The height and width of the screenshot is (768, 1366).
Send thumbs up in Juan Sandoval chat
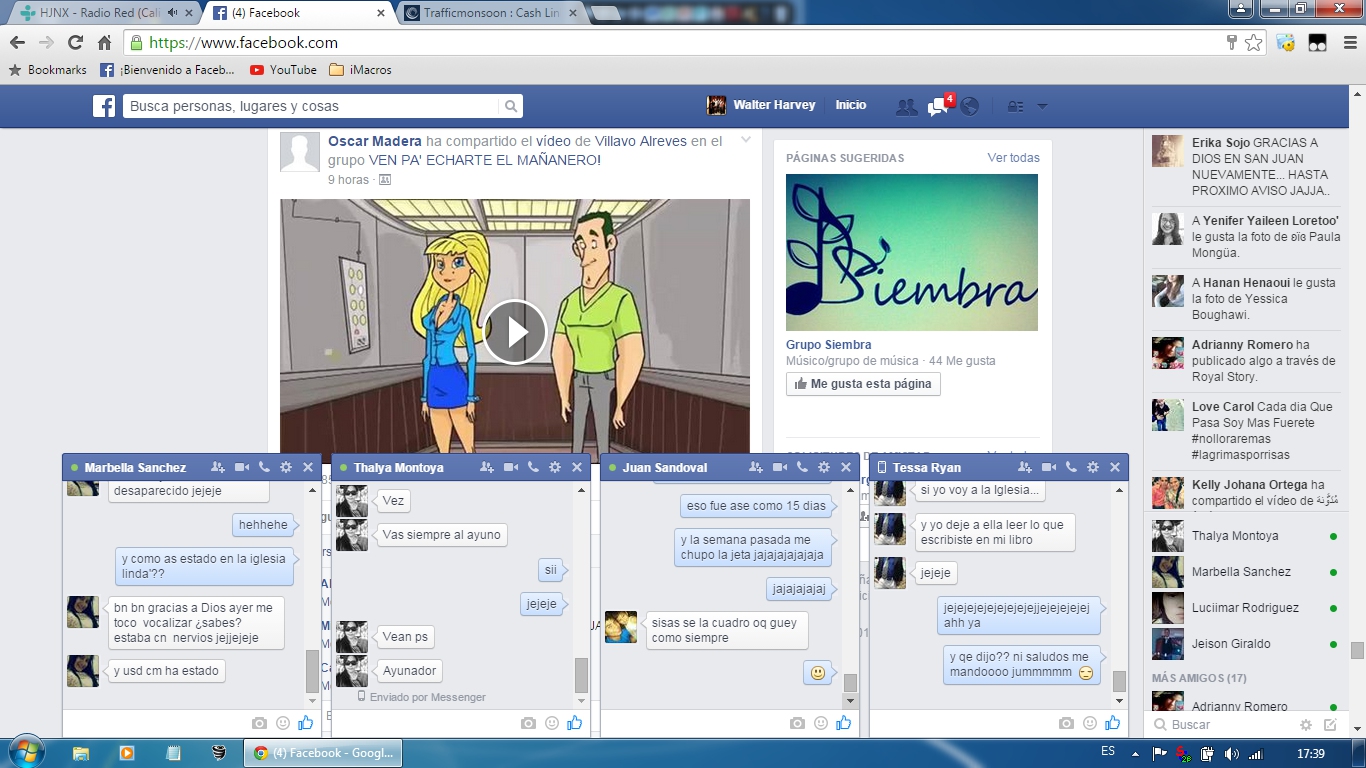point(844,722)
